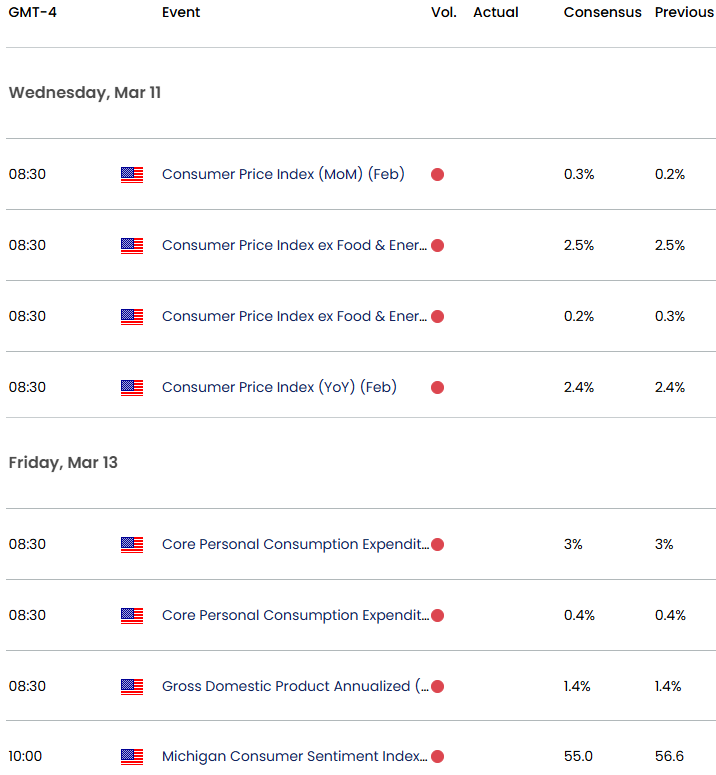This screenshot has width=716, height=775.
Task: Open the Consumer Price Index (YoY) (Feb) event
Action: [x=279, y=387]
